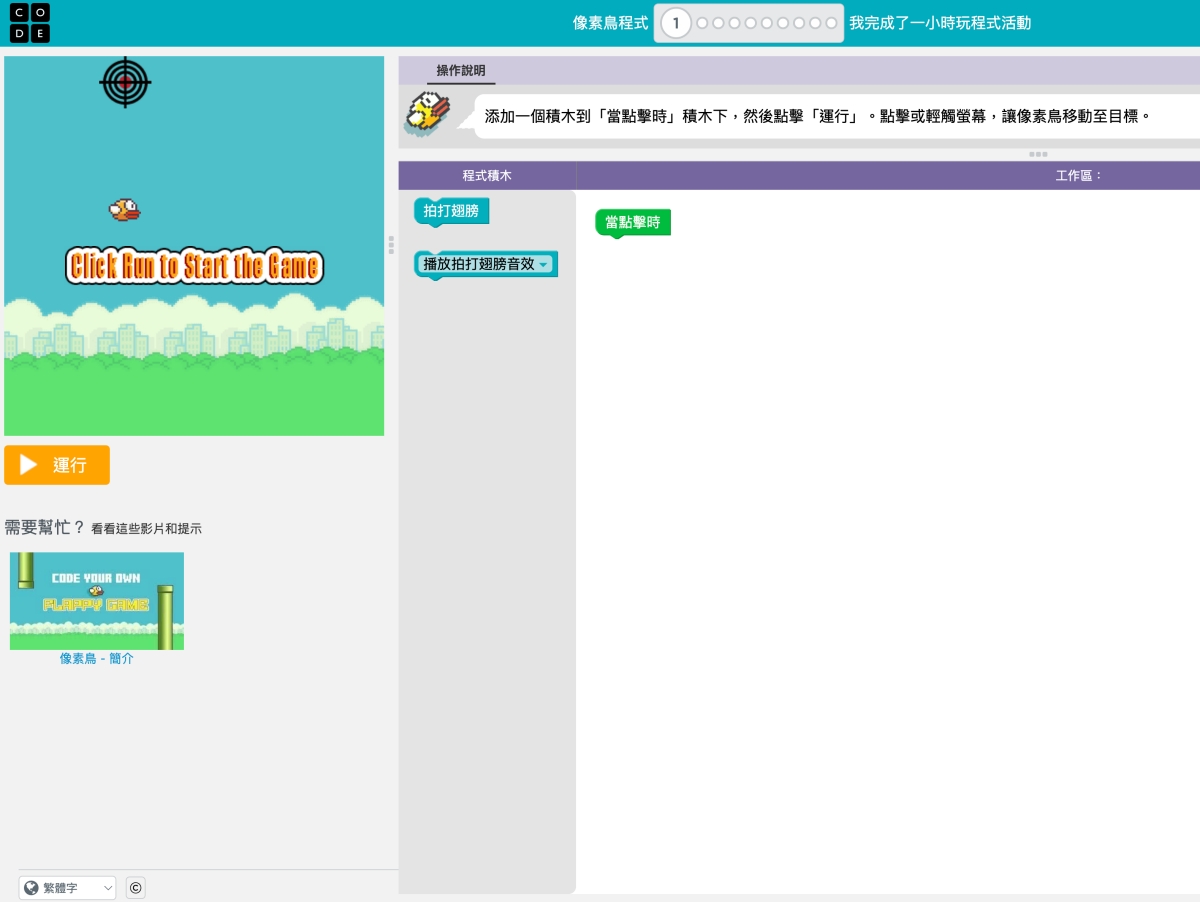Click the globe icon in language selector

tap(32, 888)
